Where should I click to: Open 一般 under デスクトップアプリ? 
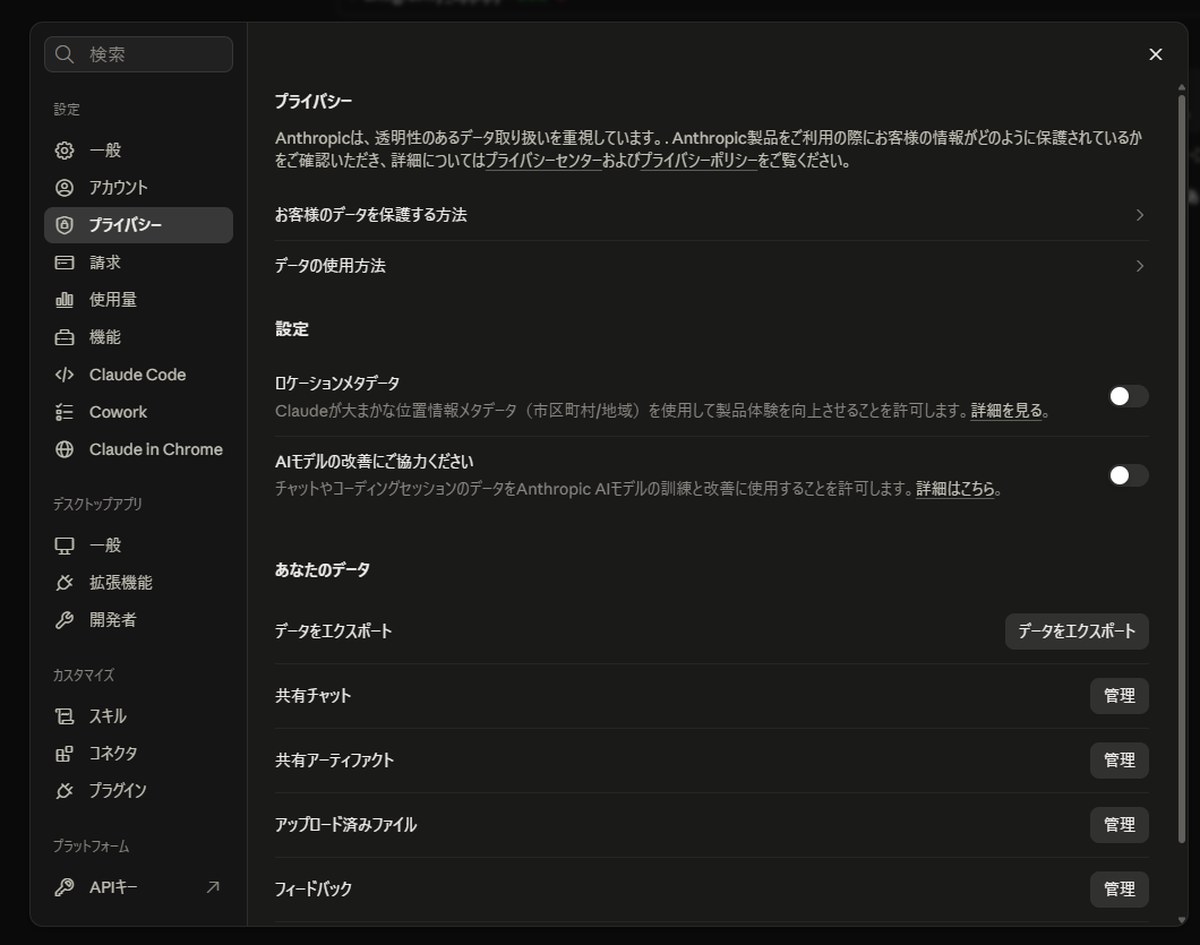tap(138, 545)
